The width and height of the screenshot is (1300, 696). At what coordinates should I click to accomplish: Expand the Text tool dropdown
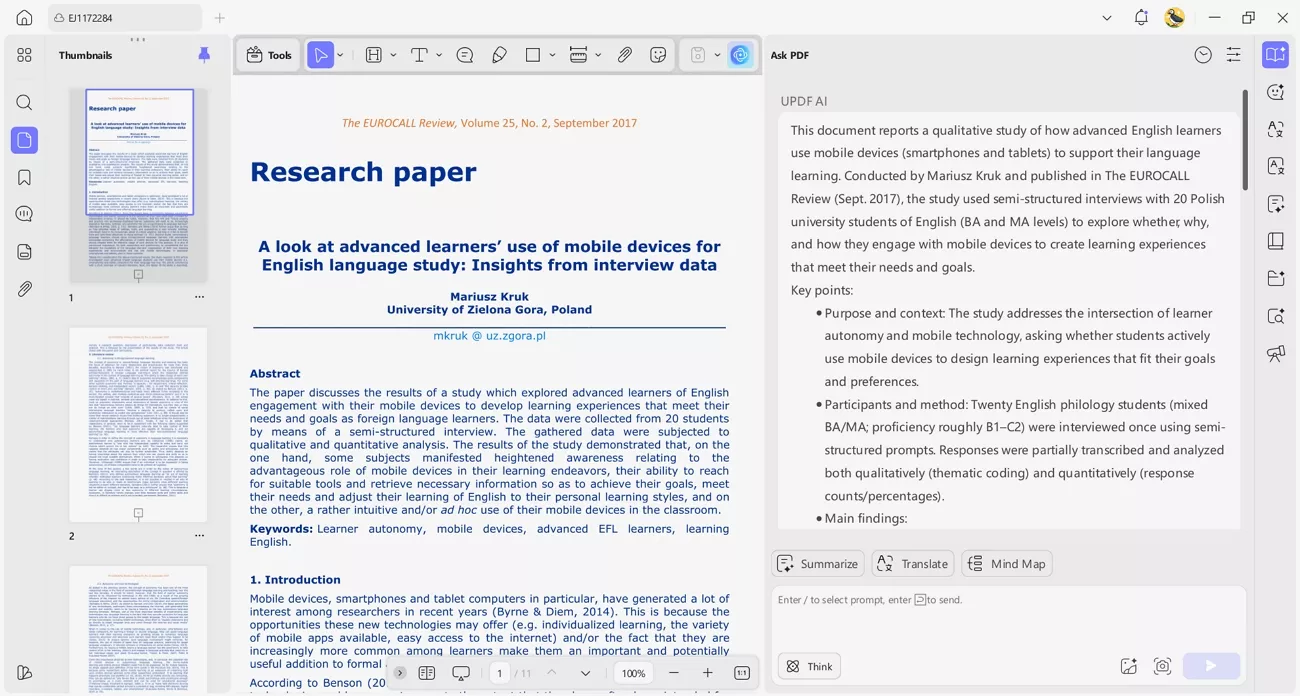(439, 55)
